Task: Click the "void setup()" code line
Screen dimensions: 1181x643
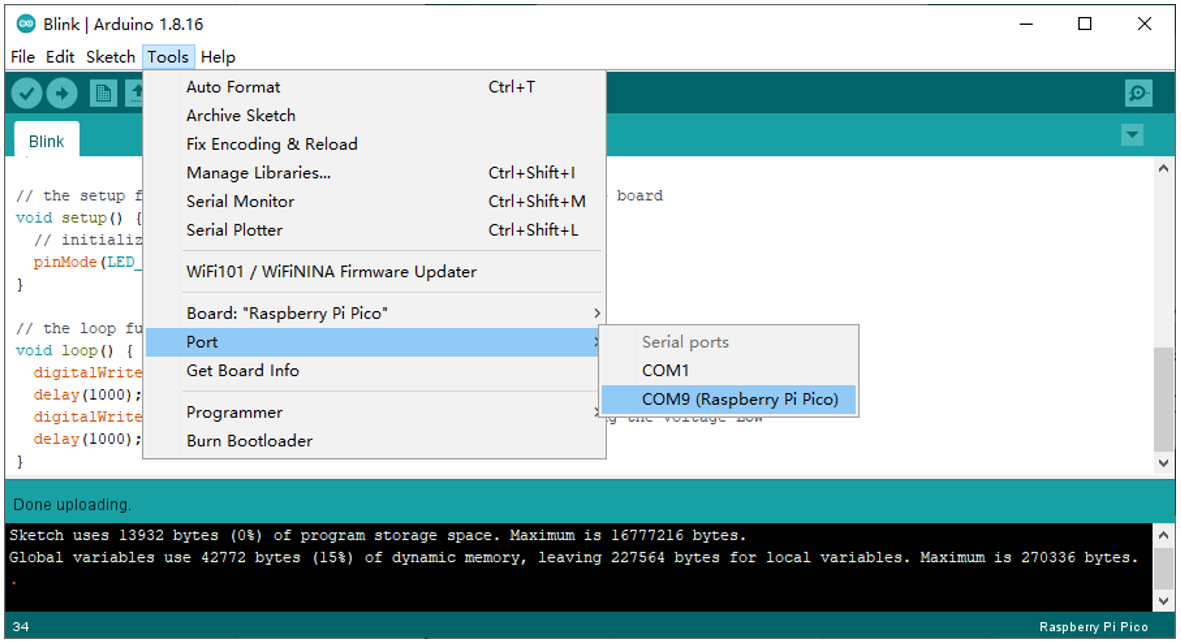Action: tap(78, 218)
